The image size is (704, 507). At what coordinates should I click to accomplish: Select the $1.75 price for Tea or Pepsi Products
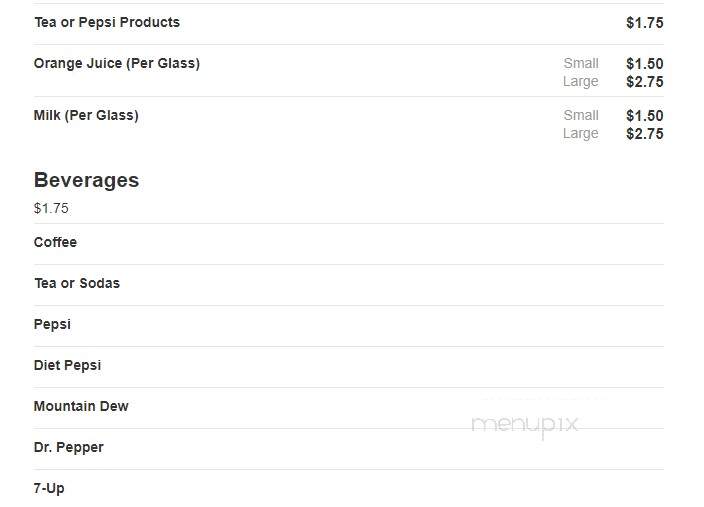644,23
